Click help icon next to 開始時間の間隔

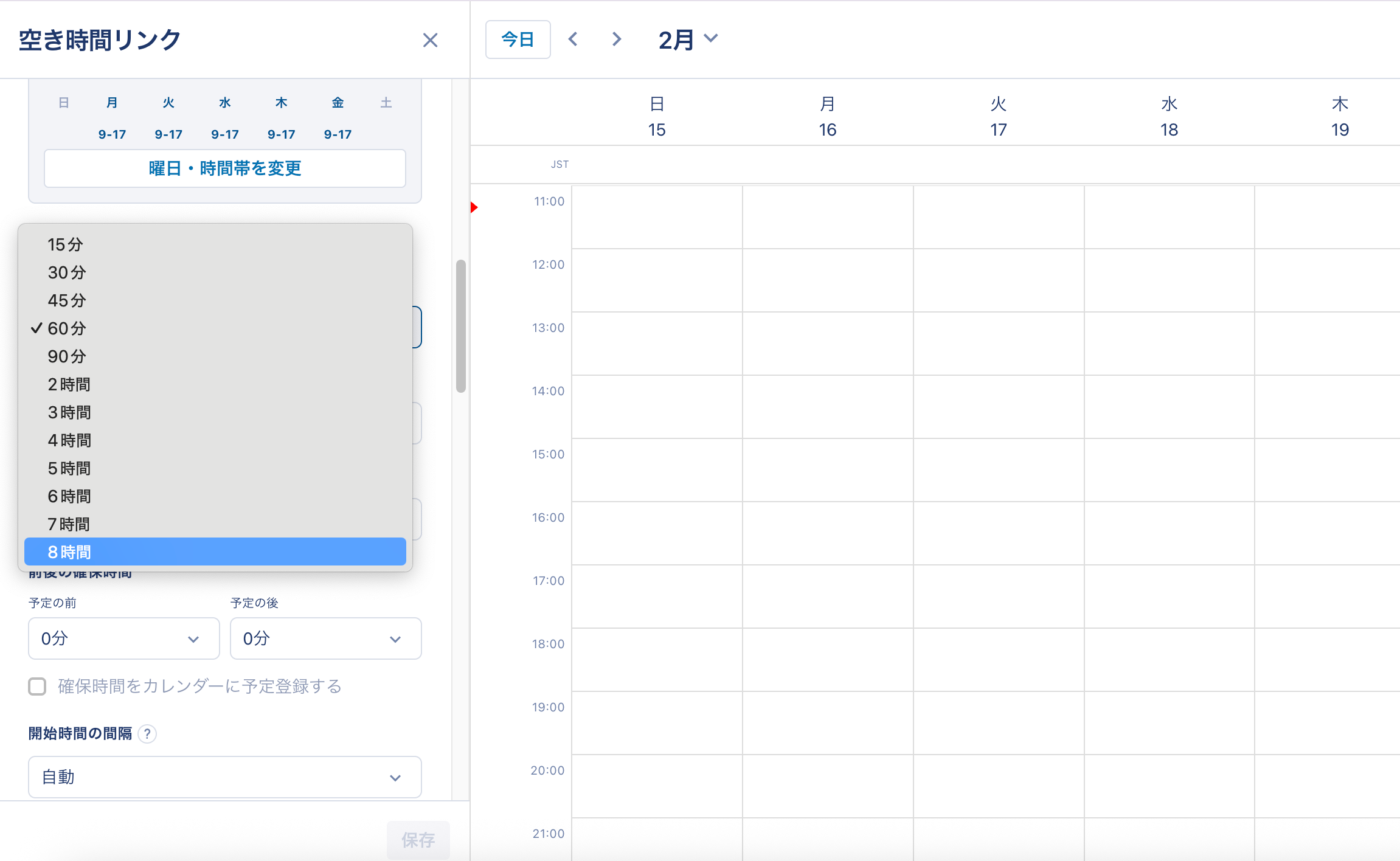(x=147, y=734)
